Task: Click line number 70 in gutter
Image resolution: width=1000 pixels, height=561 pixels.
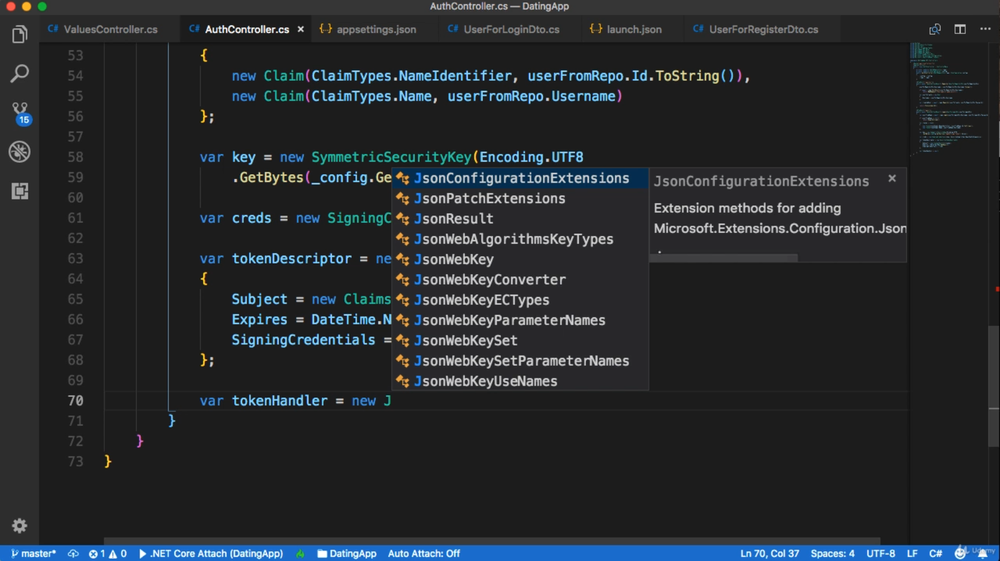Action: (x=75, y=400)
